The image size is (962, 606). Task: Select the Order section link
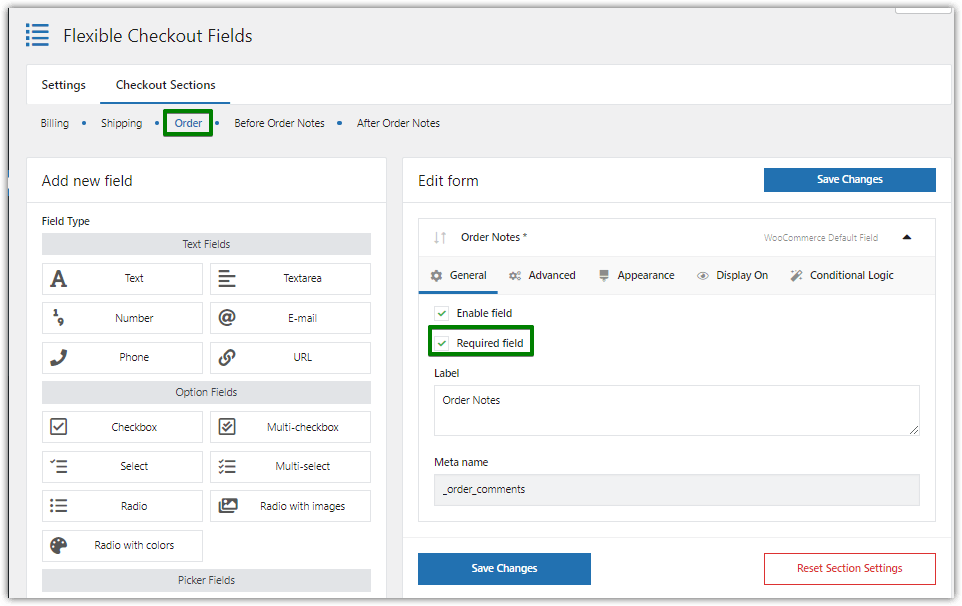pyautogui.click(x=188, y=123)
